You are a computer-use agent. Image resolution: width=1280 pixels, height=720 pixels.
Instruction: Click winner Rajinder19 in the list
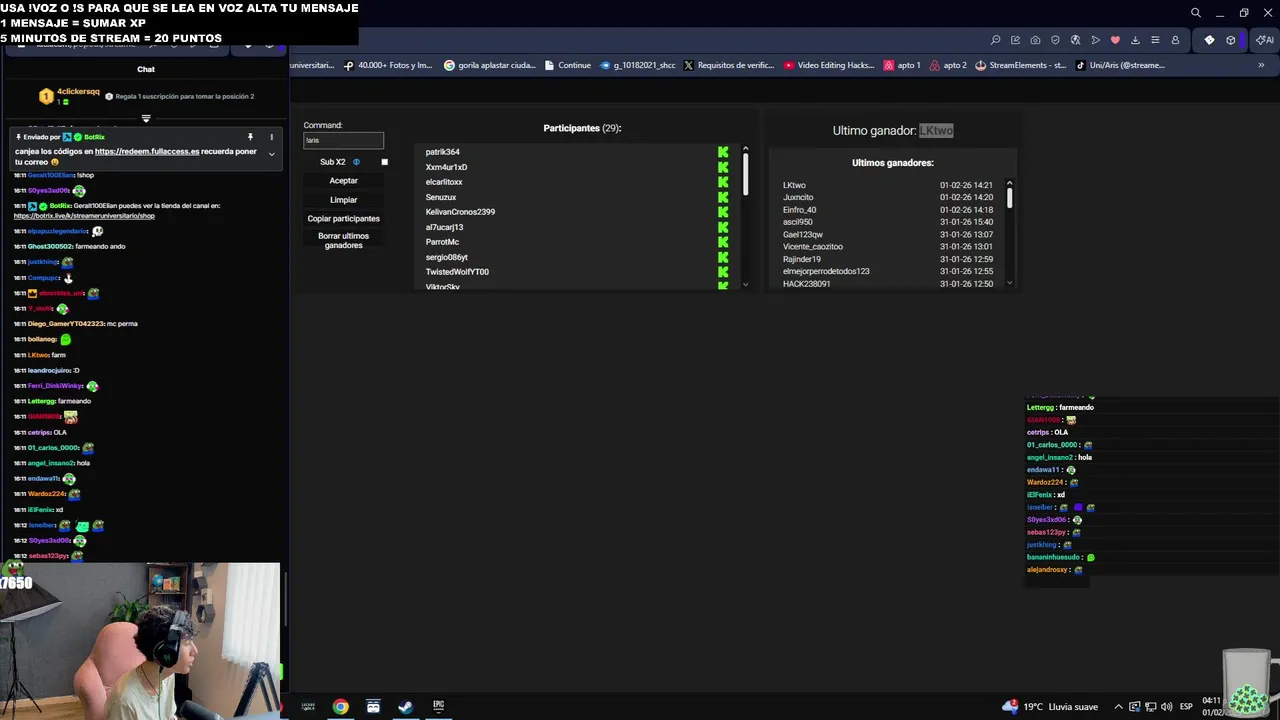pyautogui.click(x=802, y=259)
